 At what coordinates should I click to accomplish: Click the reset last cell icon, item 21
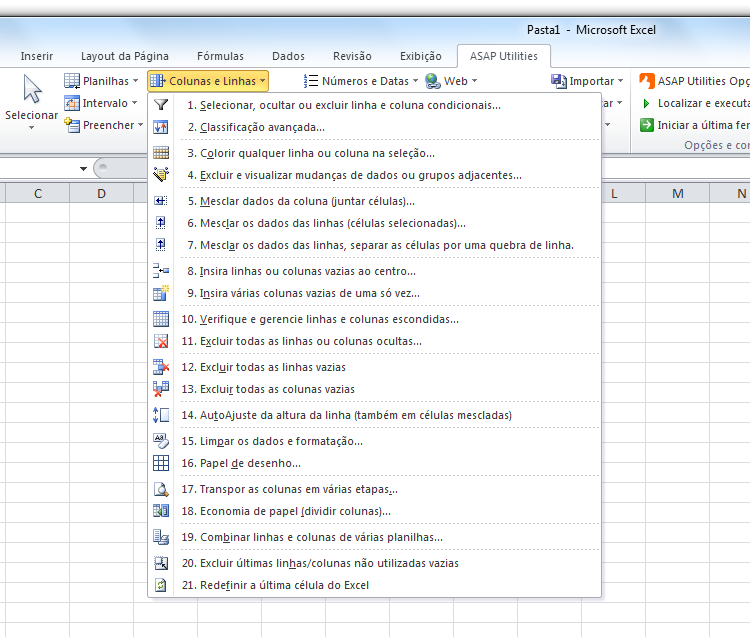(161, 585)
